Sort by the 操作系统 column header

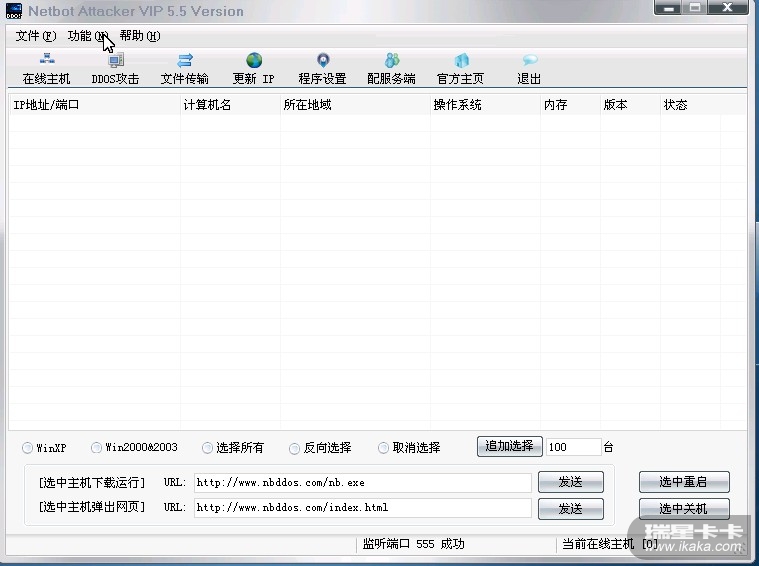click(x=486, y=105)
